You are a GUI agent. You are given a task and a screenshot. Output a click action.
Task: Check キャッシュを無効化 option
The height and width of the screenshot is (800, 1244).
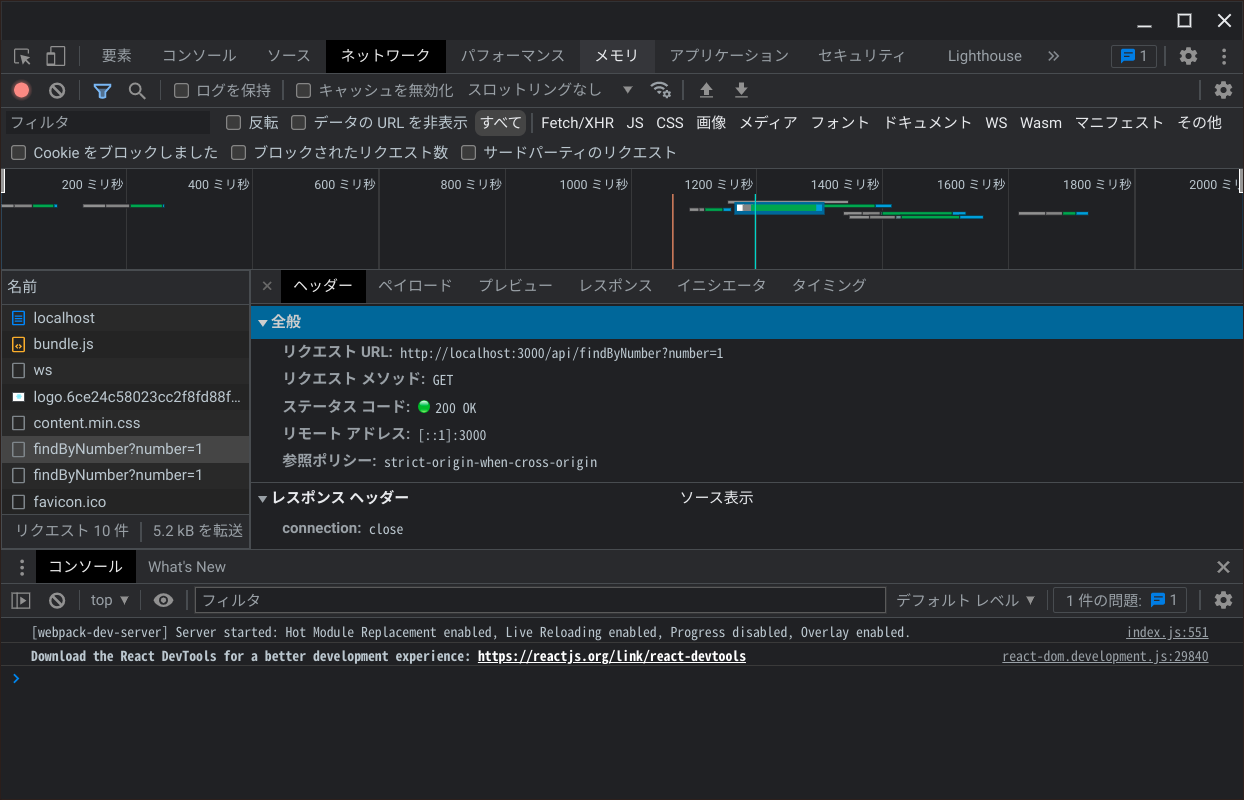304,91
